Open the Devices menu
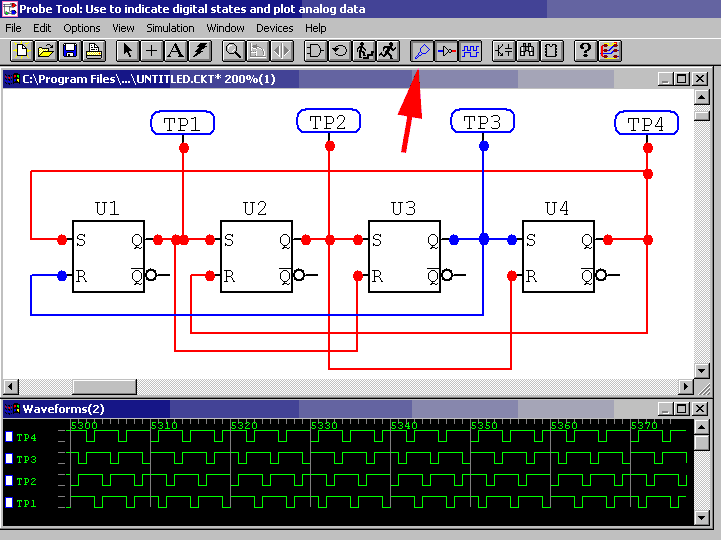 (275, 28)
